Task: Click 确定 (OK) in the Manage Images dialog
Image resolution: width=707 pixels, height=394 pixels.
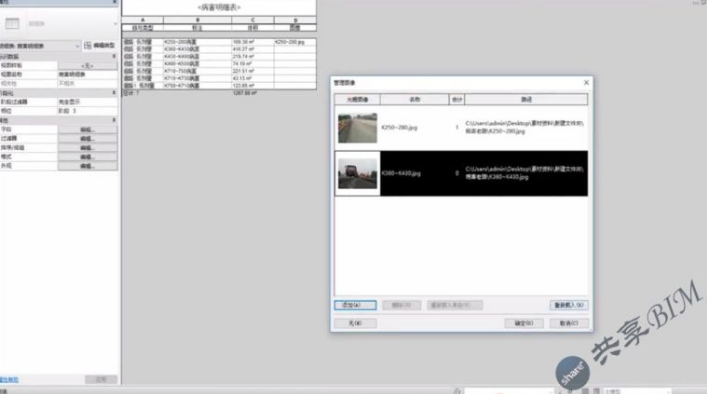Action: 524,323
